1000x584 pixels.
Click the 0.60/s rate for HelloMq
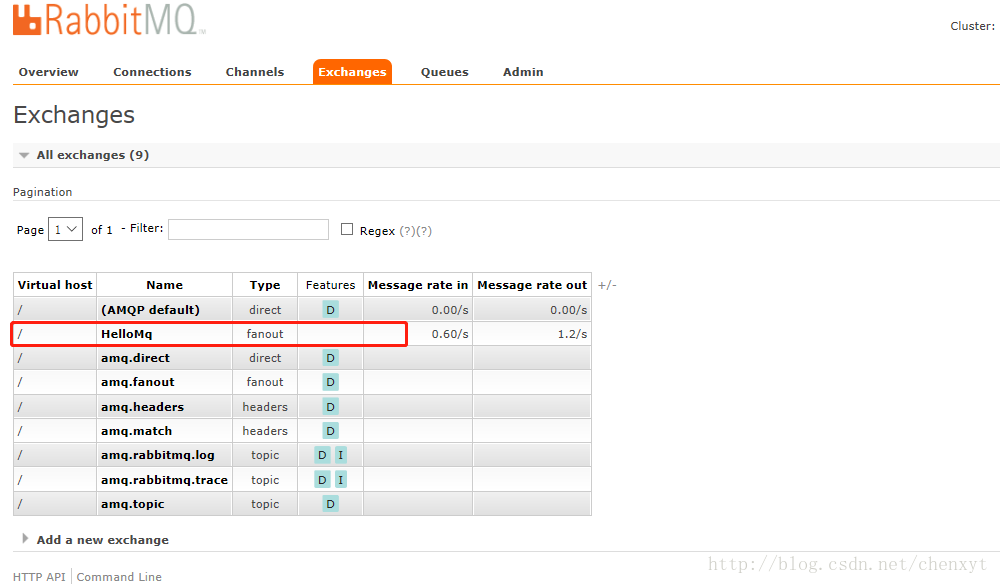point(450,334)
